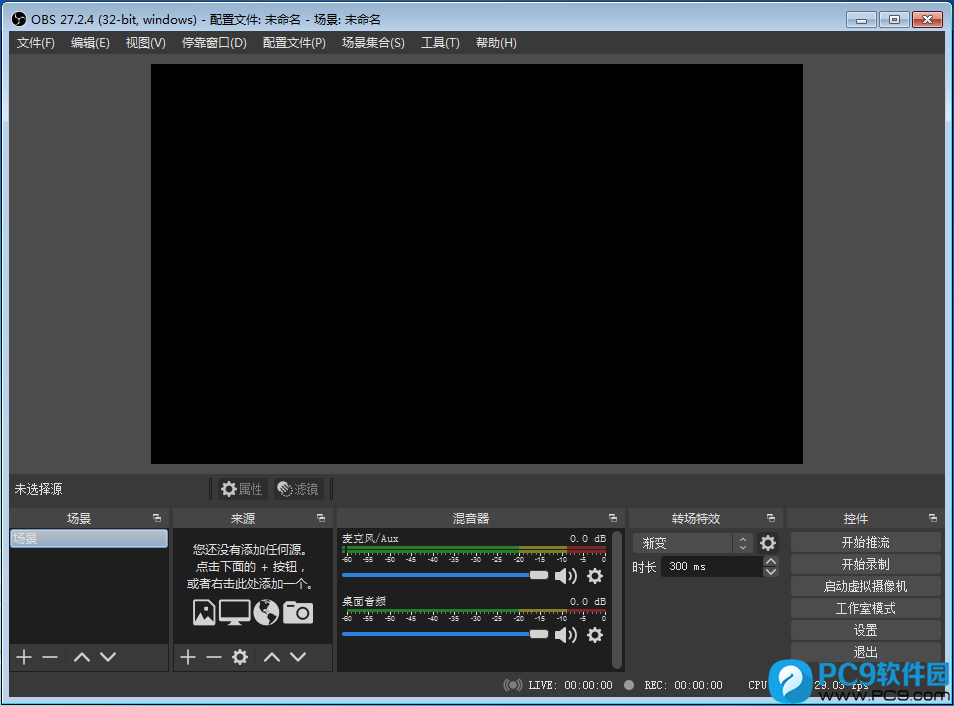Open the 文件(F) menu

point(35,43)
